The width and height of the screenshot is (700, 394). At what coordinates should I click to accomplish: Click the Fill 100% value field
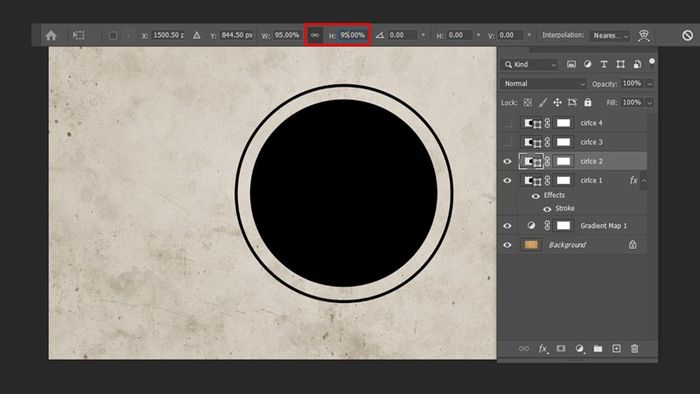(x=632, y=102)
